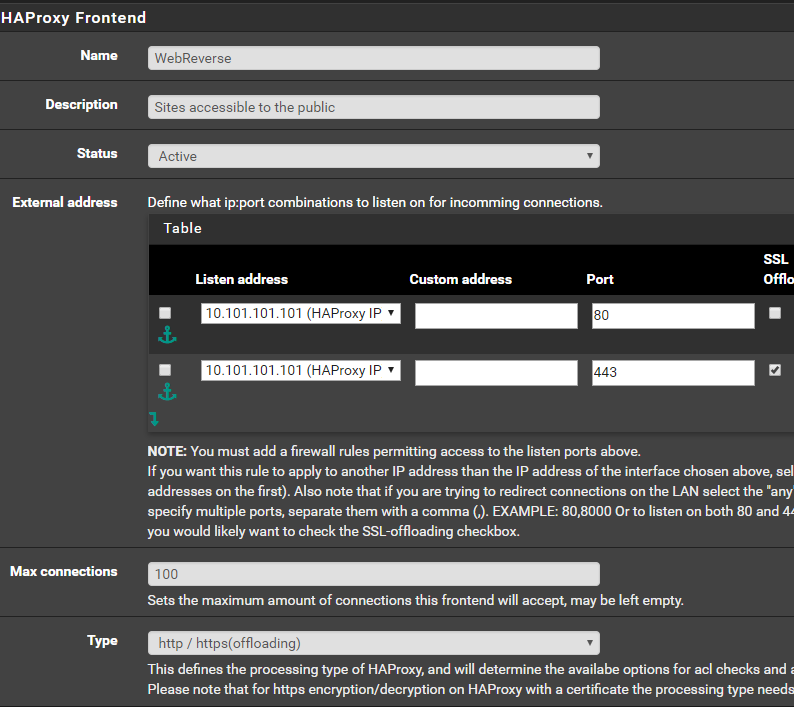The image size is (794, 707).
Task: Open the Status dropdown showing Active
Action: click(x=374, y=156)
